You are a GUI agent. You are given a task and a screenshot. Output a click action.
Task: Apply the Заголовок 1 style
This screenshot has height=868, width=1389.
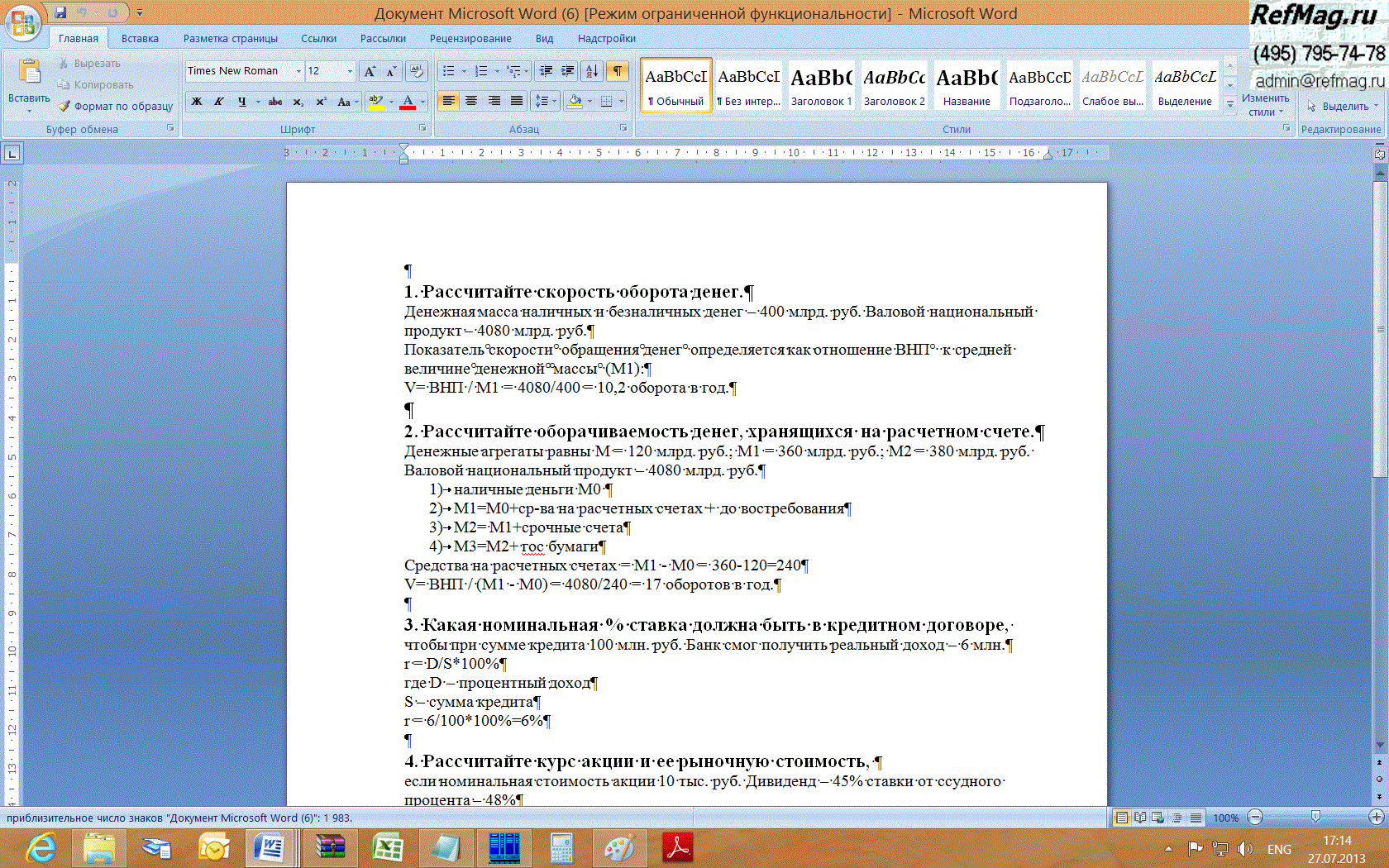(821, 84)
